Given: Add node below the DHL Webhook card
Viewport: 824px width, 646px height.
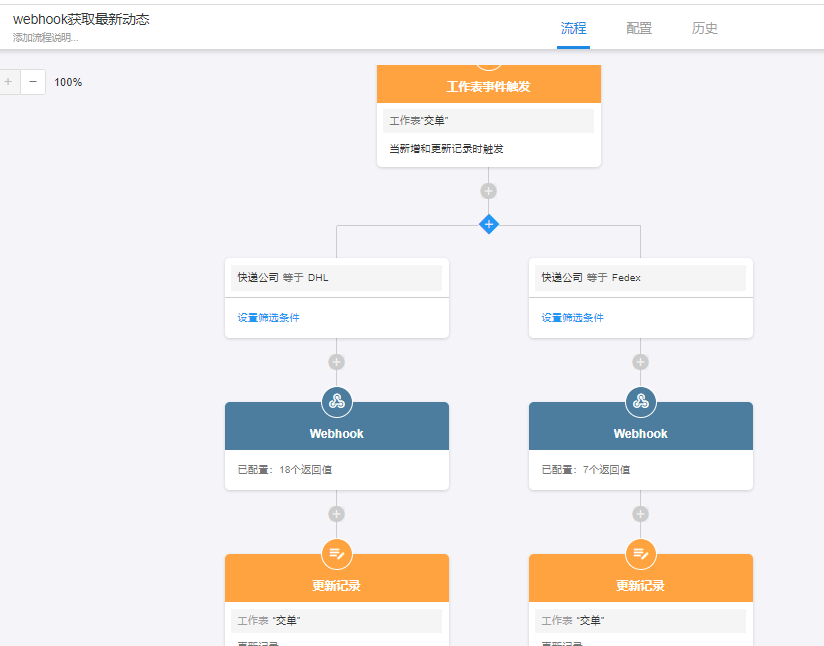Looking at the screenshot, I should (x=337, y=514).
